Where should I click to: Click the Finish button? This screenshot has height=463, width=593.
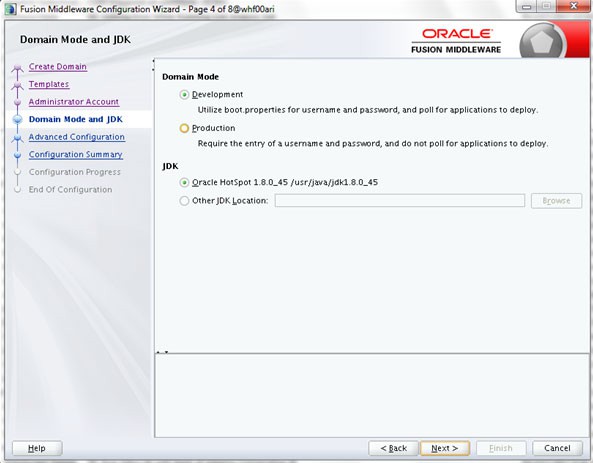point(501,448)
